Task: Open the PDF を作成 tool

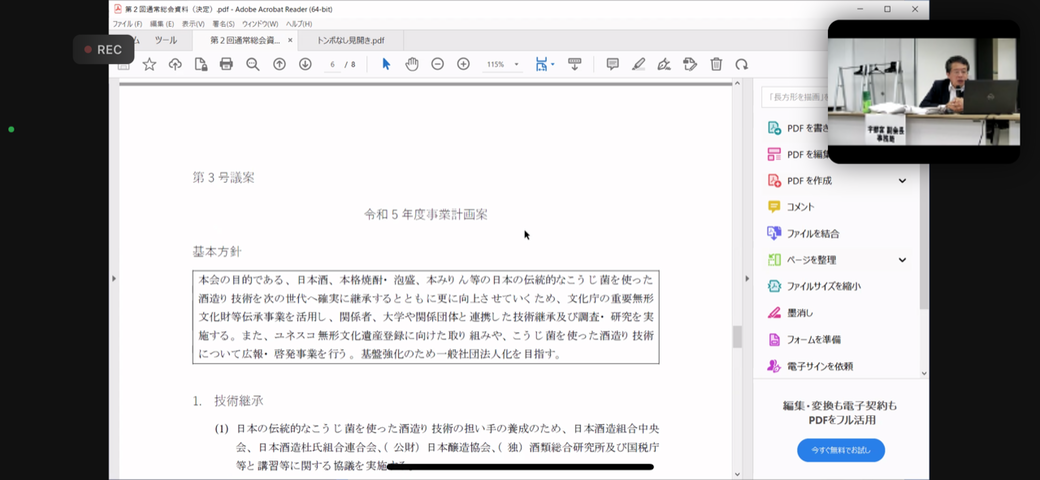Action: (x=809, y=180)
